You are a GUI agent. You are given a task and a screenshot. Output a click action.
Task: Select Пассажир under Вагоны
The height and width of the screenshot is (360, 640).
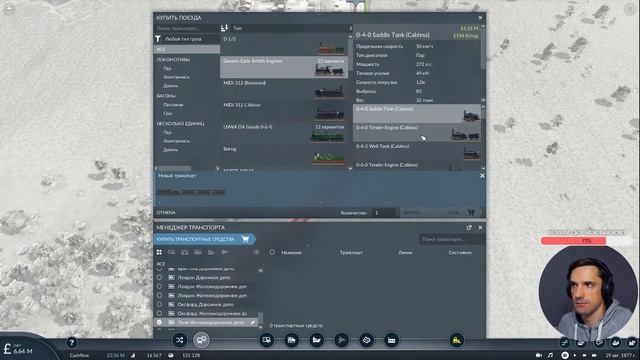point(173,105)
